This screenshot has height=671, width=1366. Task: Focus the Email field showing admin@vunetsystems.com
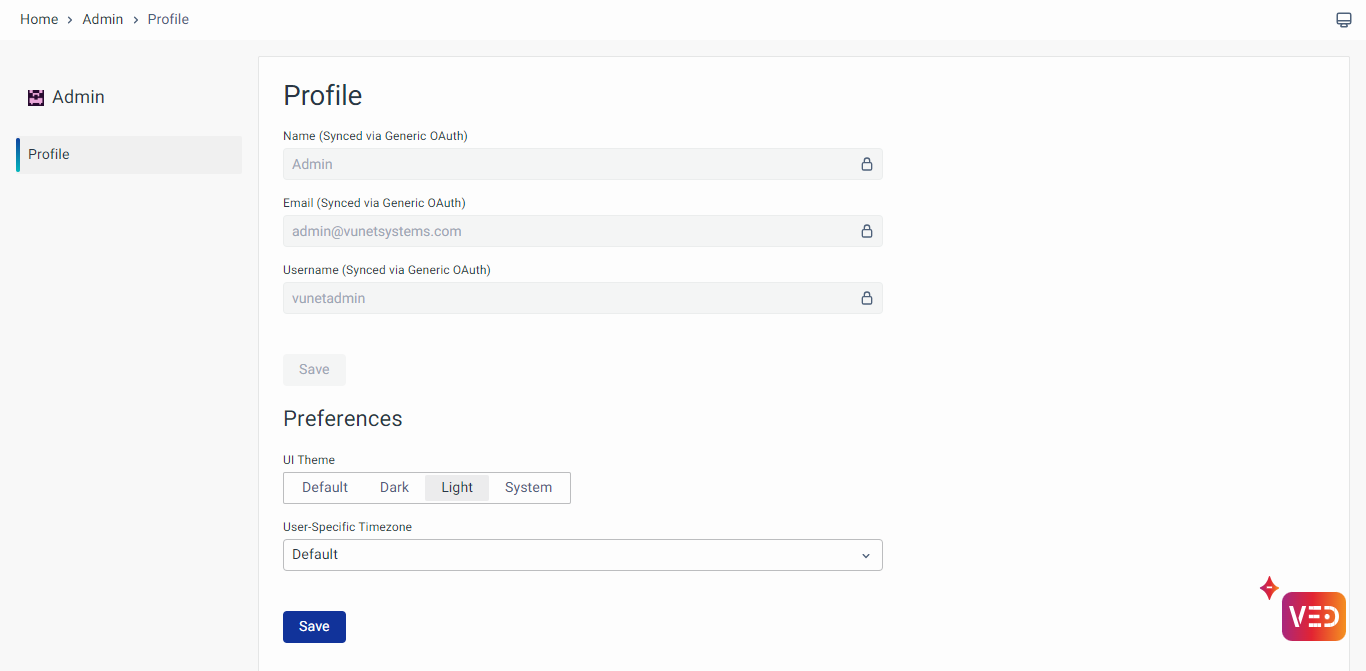click(570, 231)
